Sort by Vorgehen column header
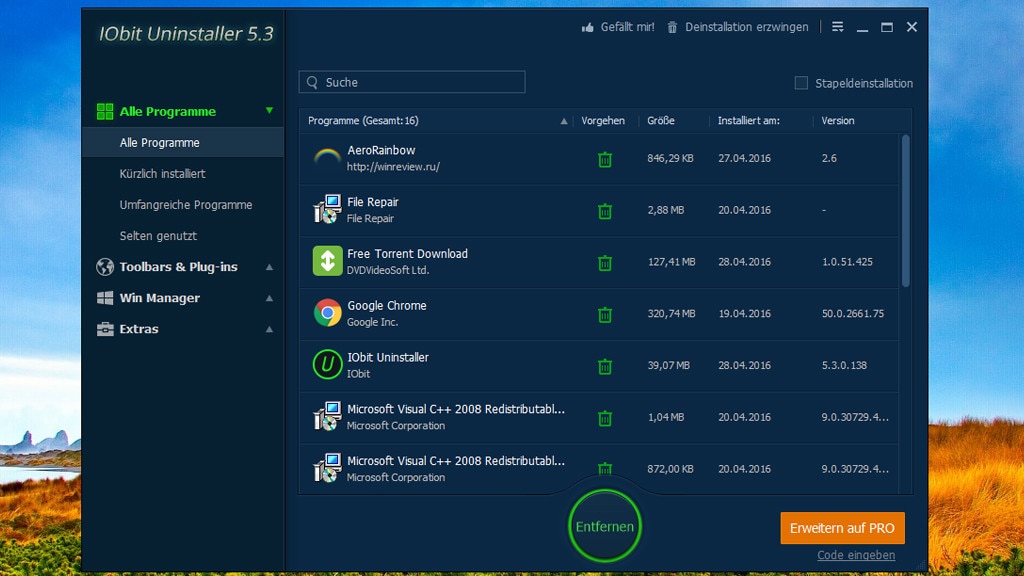Image resolution: width=1024 pixels, height=576 pixels. coord(603,121)
